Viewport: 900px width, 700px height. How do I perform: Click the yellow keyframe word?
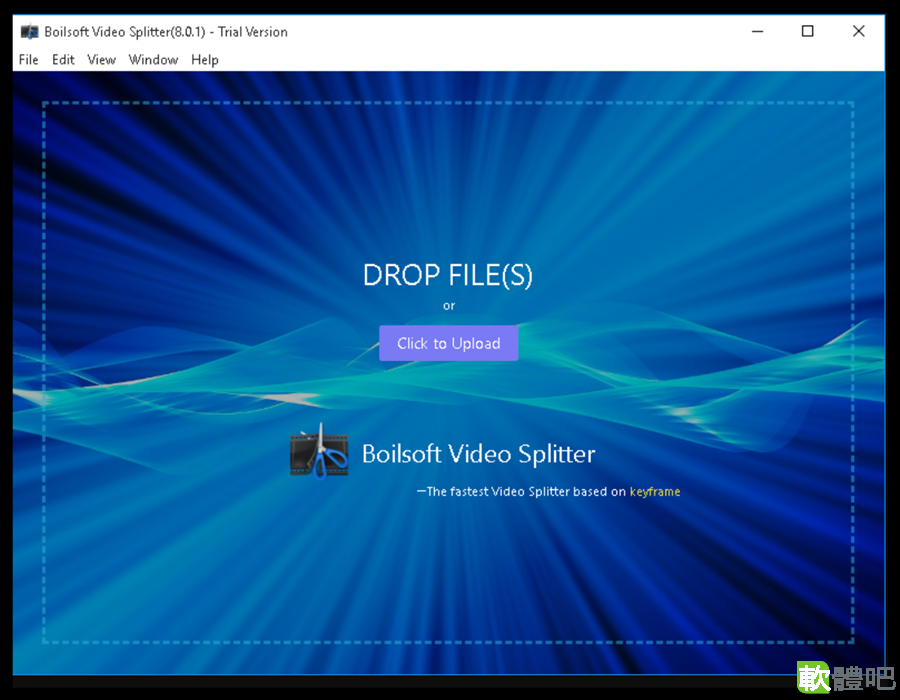pyautogui.click(x=655, y=492)
